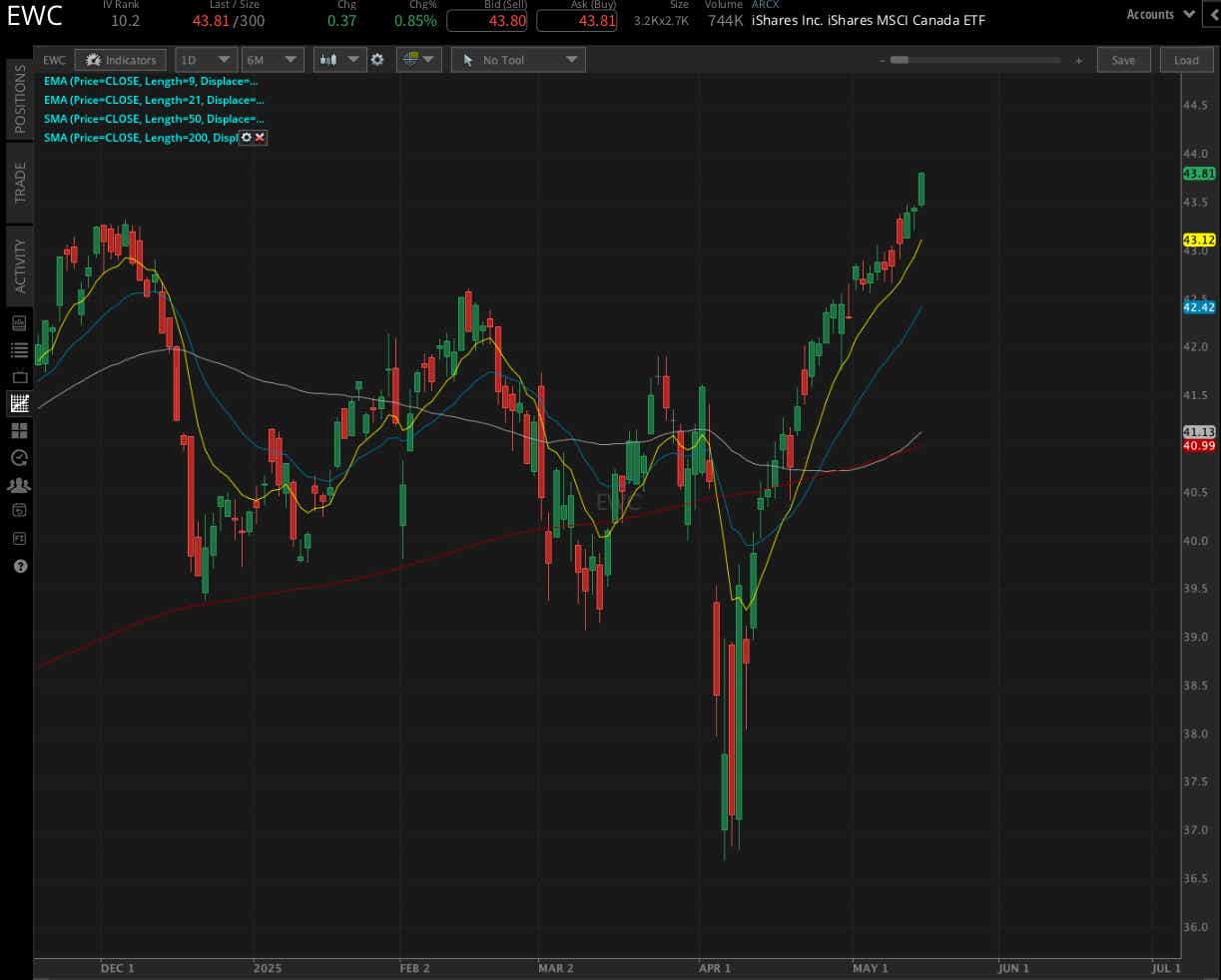1221x980 pixels.
Task: Remove the SMA Length=200 study
Action: pyautogui.click(x=259, y=138)
